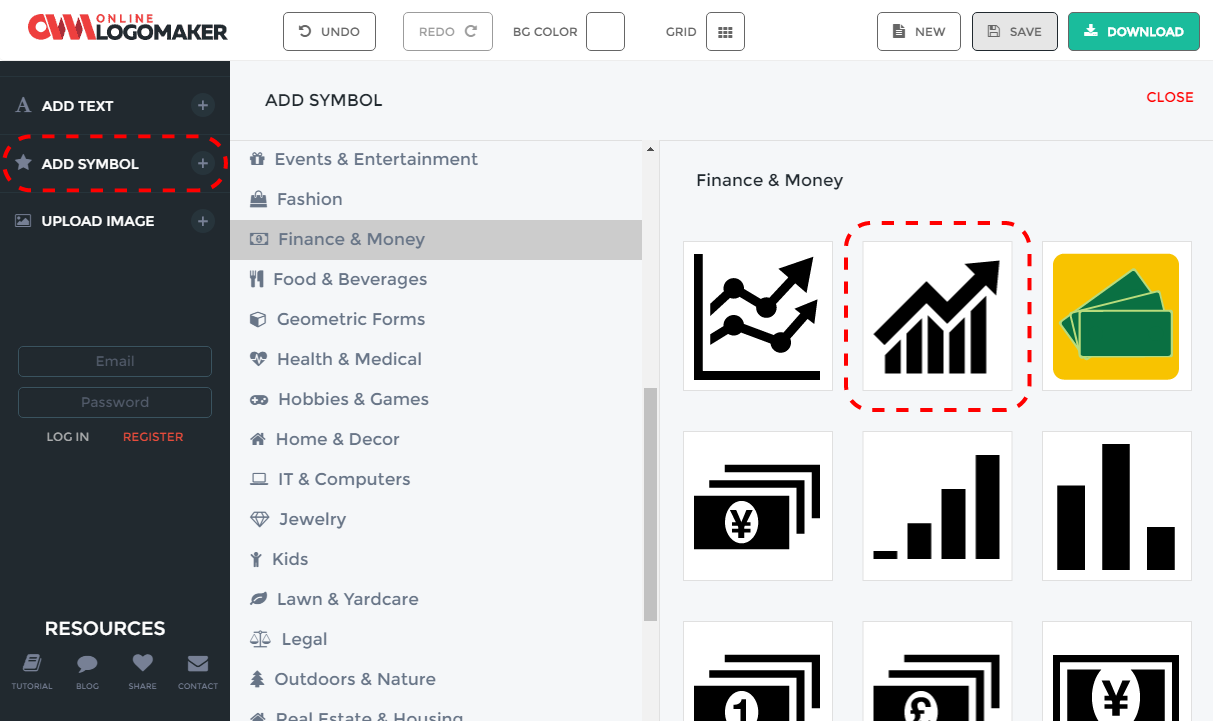Choose the ascending bar chart symbol
Image resolution: width=1213 pixels, height=721 pixels.
pyautogui.click(x=937, y=506)
